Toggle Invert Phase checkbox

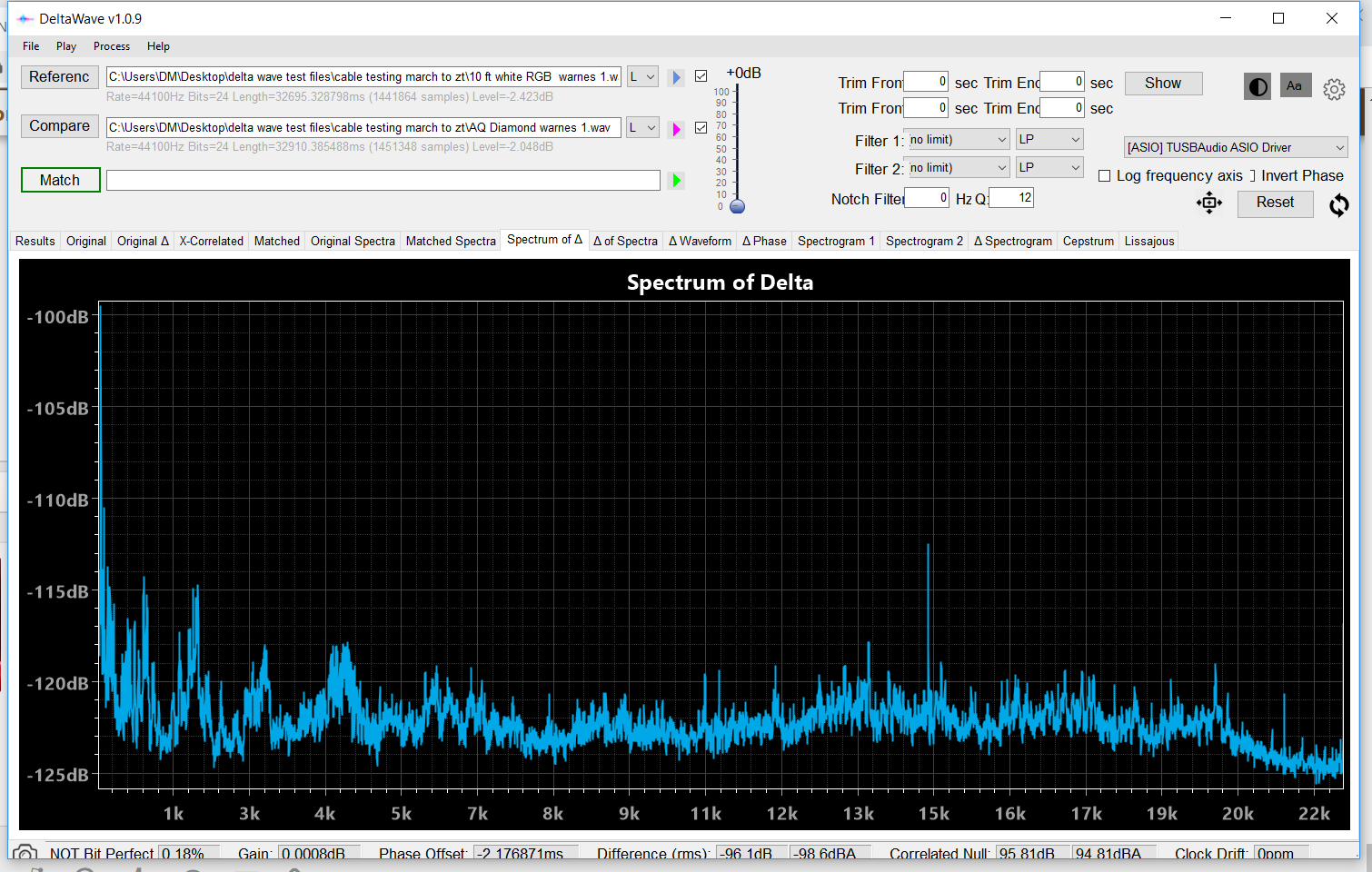(x=1252, y=176)
